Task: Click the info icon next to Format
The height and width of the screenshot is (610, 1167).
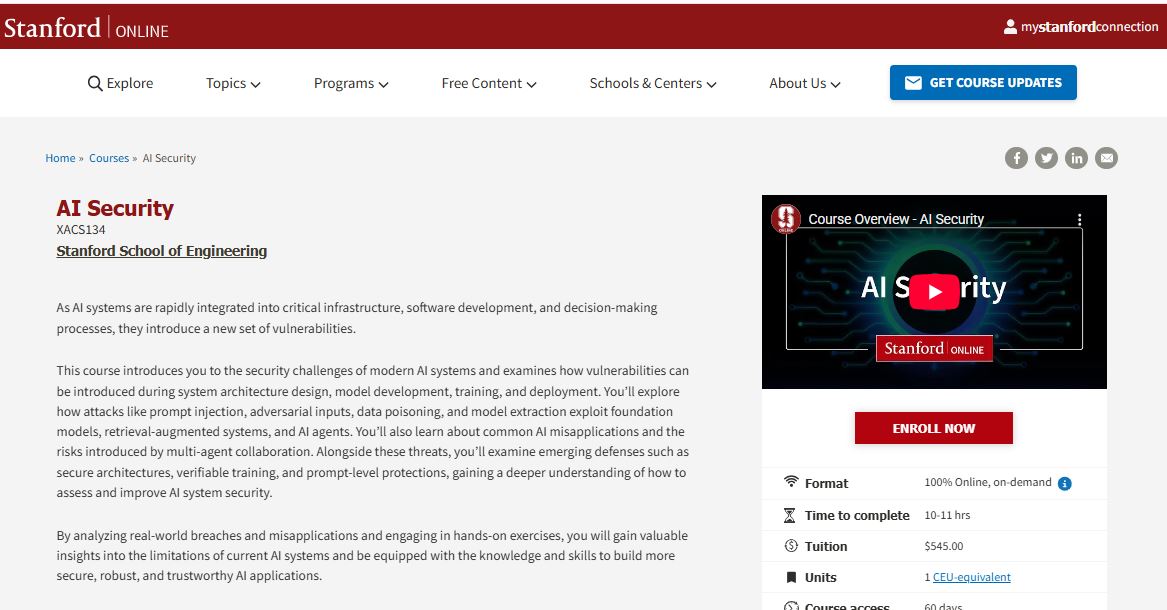Action: pos(1064,483)
